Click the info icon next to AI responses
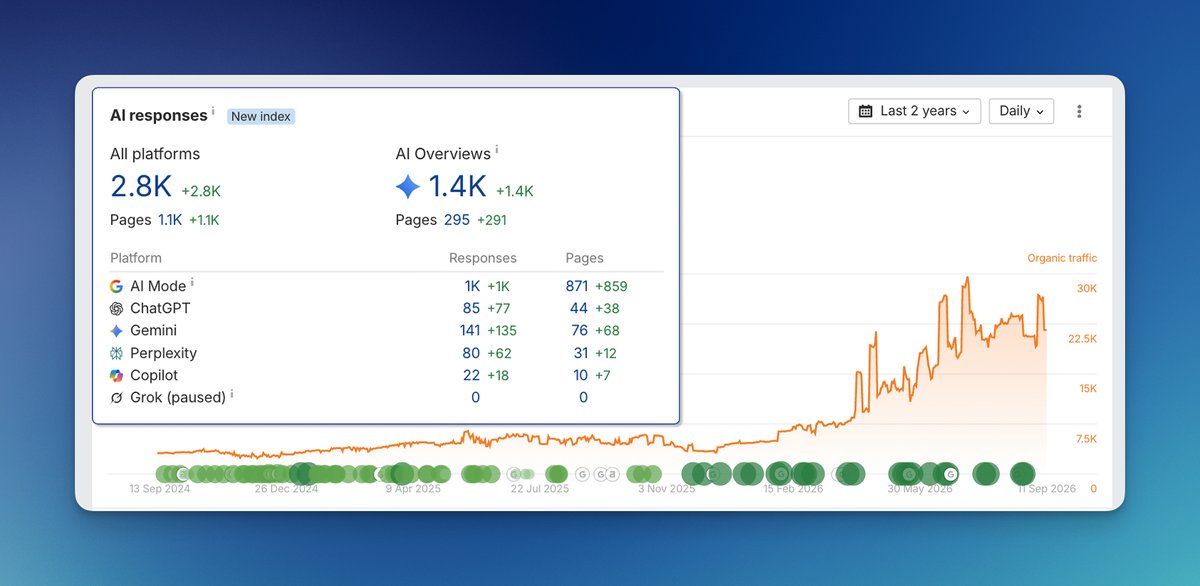The image size is (1200, 586). [213, 112]
